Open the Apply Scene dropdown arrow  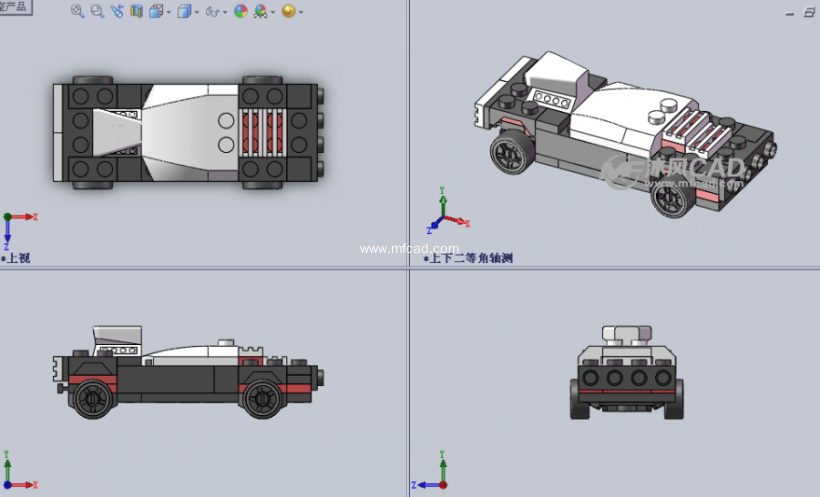point(273,13)
